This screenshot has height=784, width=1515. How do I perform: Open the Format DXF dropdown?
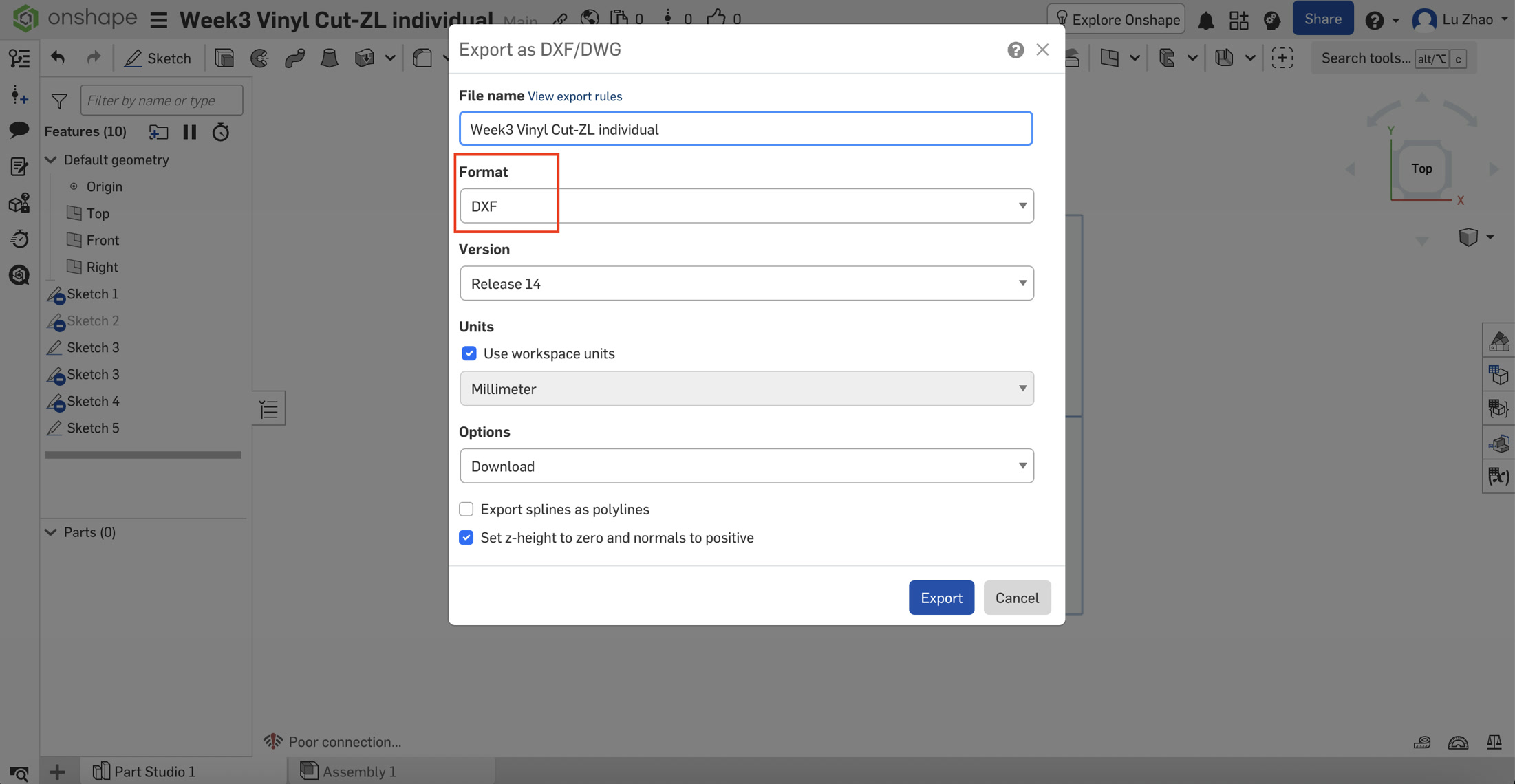pos(746,206)
